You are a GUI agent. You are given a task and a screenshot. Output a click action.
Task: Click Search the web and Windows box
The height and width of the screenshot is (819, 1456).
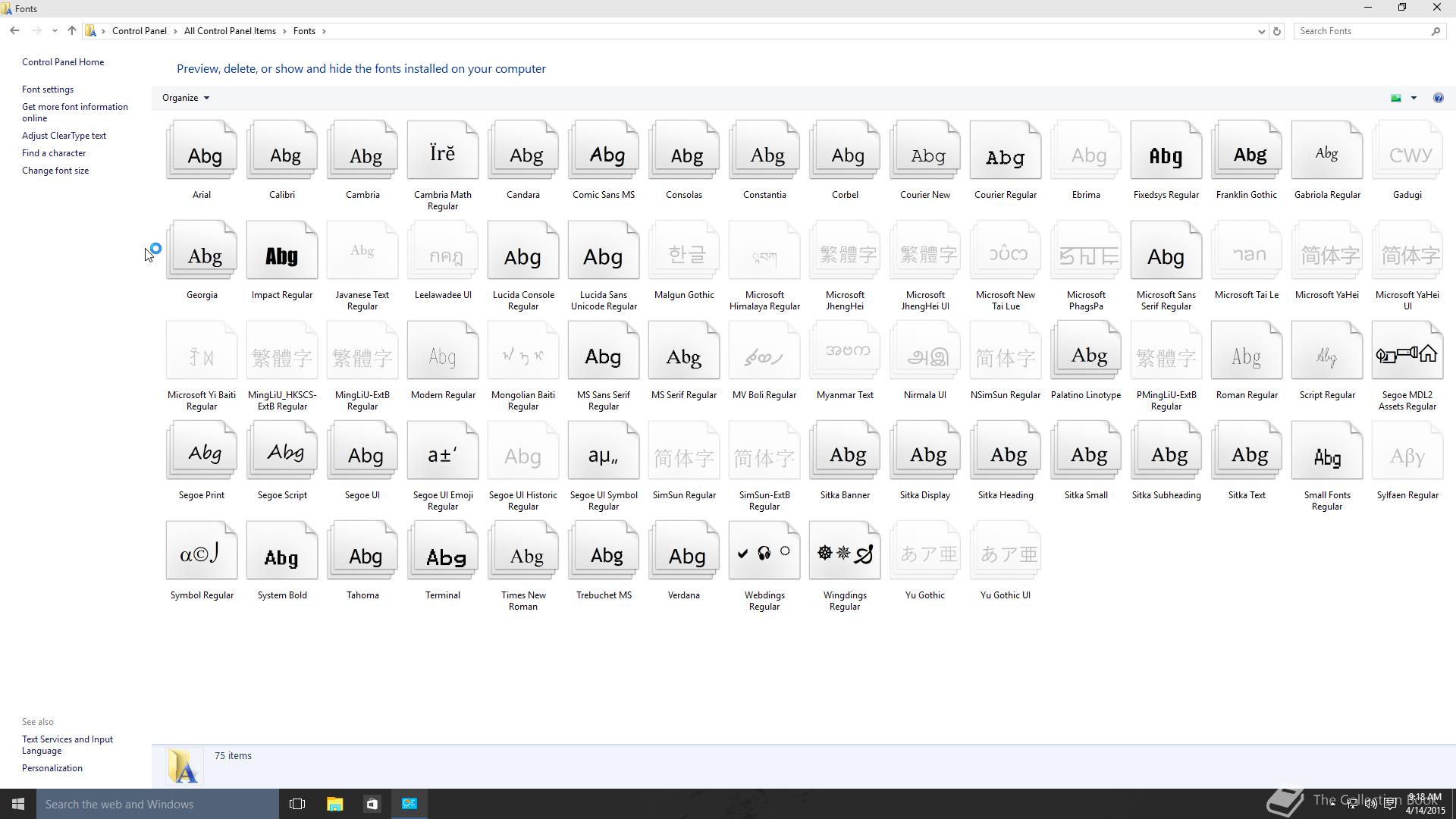click(x=158, y=804)
